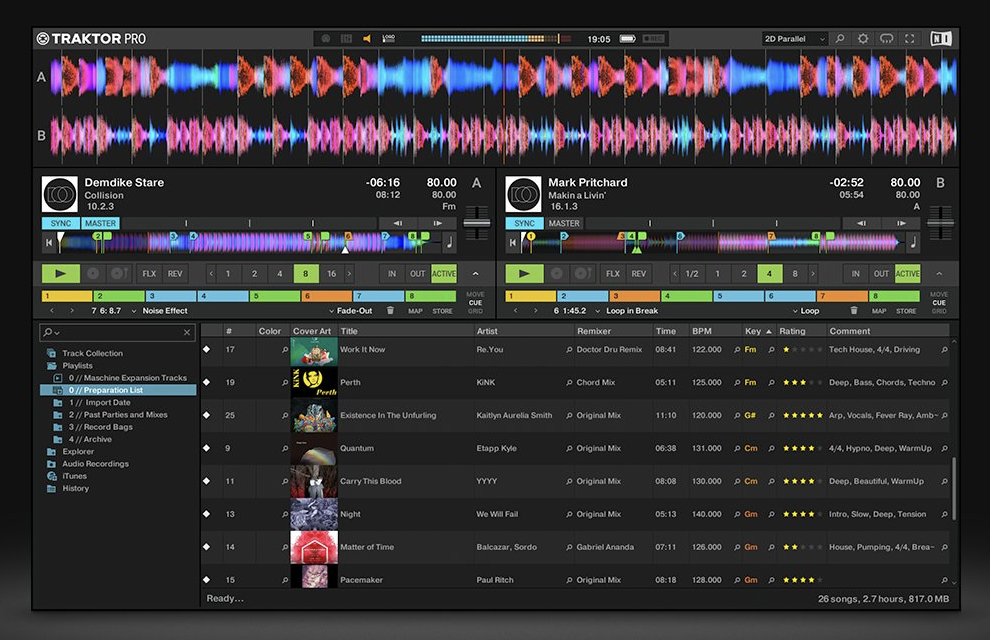Set Deck B loop size to 1/2
990x640 pixels.
pos(692,273)
